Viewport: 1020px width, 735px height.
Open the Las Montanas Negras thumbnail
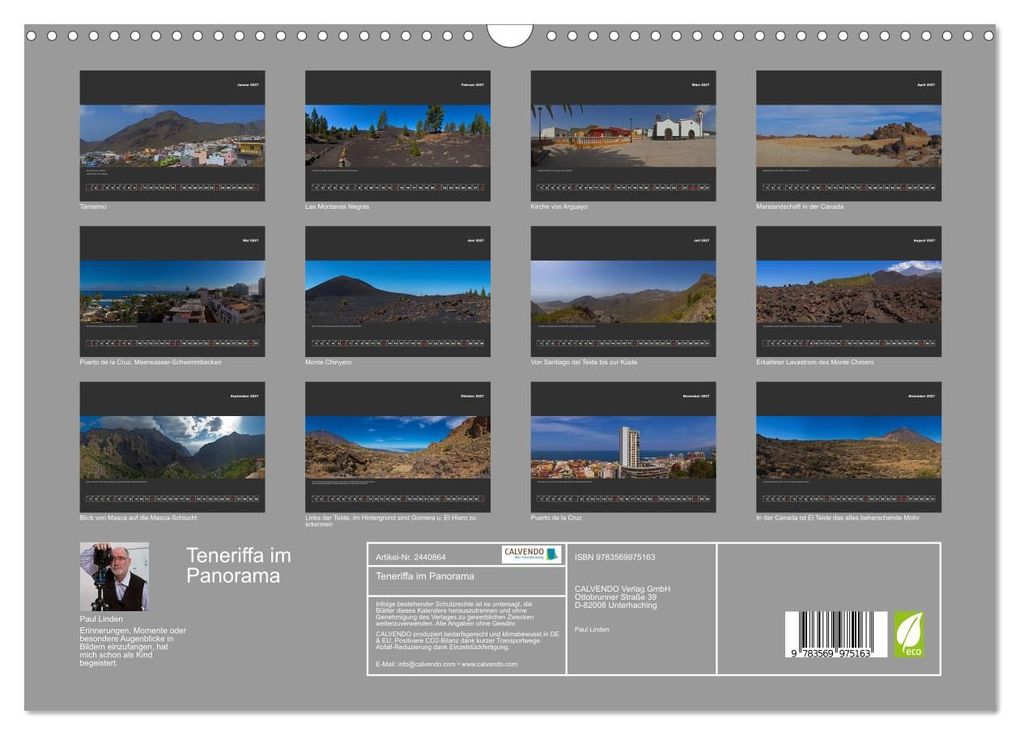point(397,135)
